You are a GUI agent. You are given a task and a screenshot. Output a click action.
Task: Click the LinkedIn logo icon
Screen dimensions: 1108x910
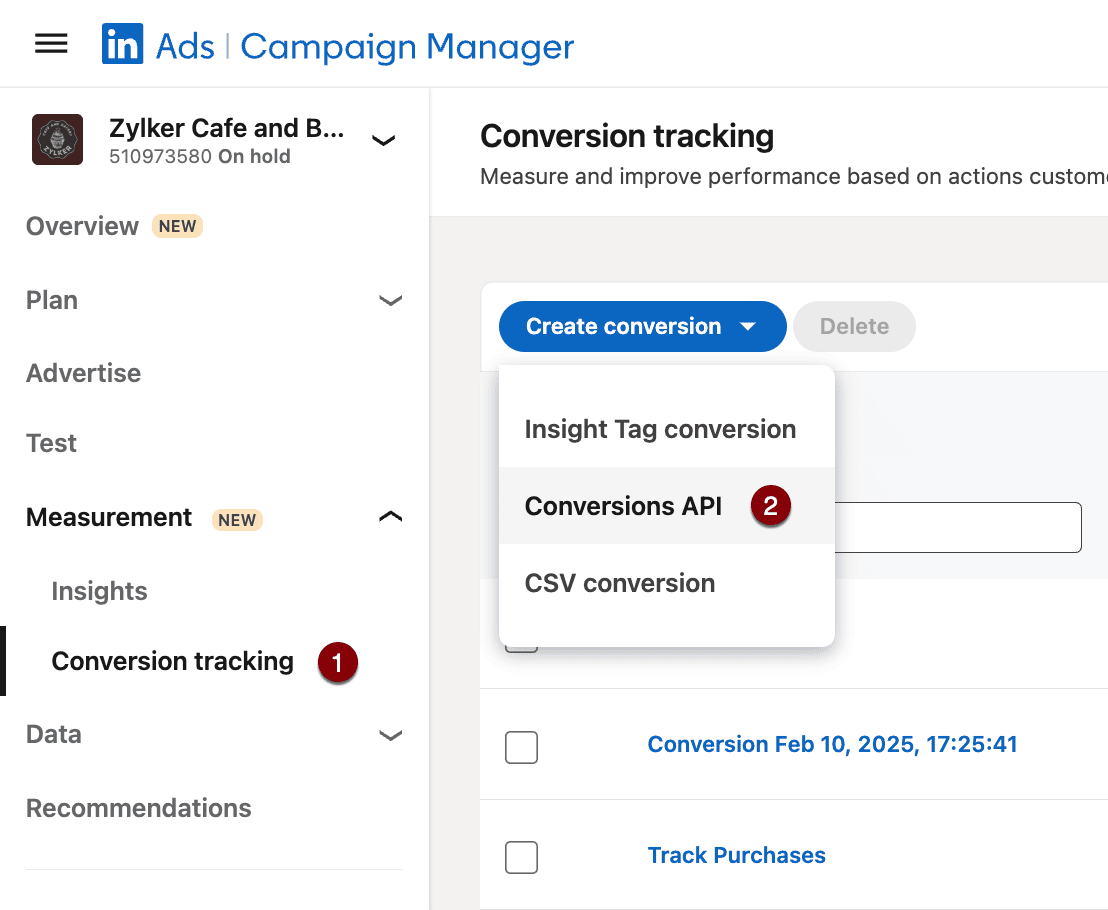[122, 45]
